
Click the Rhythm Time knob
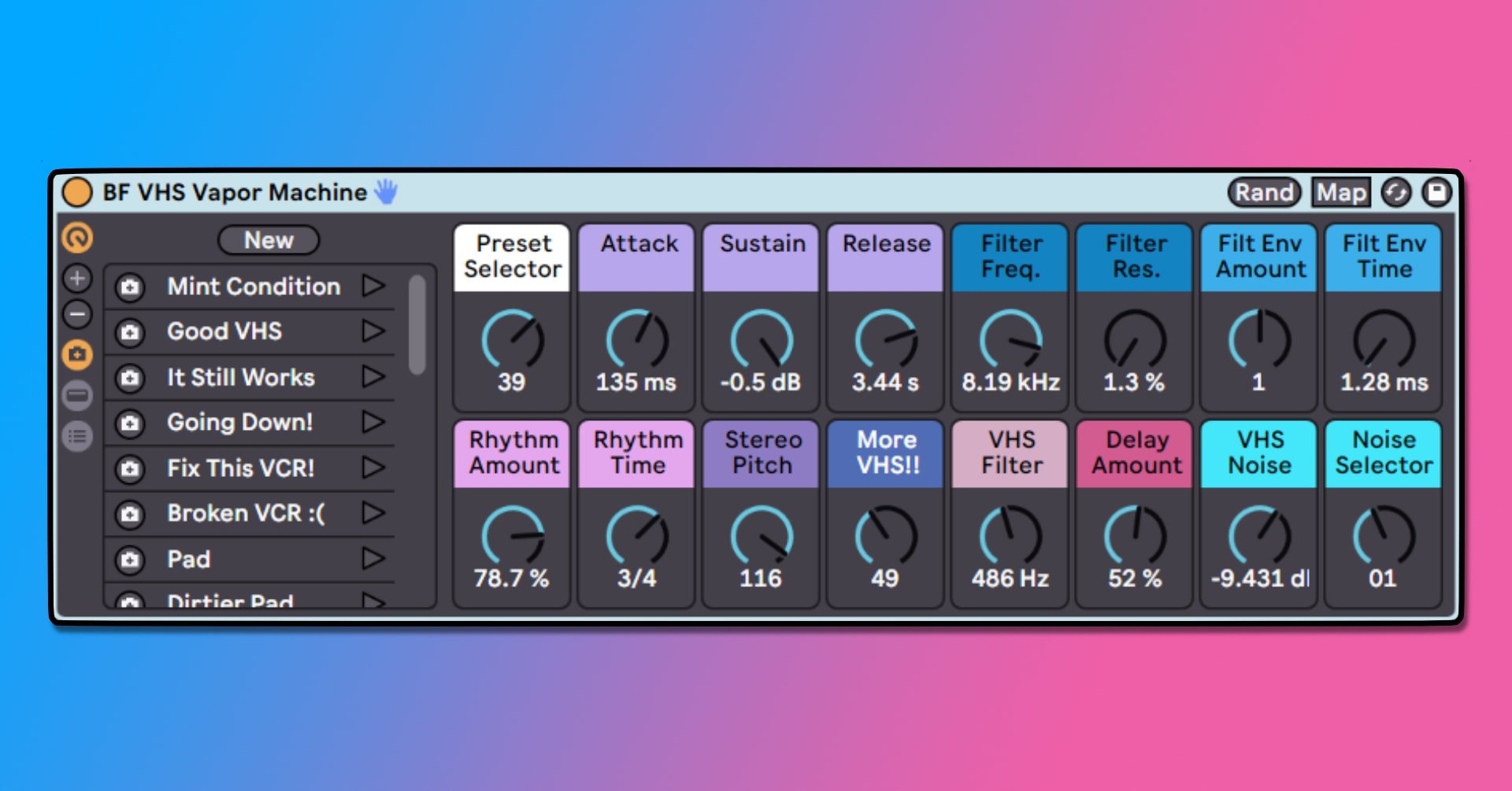pyautogui.click(x=636, y=536)
